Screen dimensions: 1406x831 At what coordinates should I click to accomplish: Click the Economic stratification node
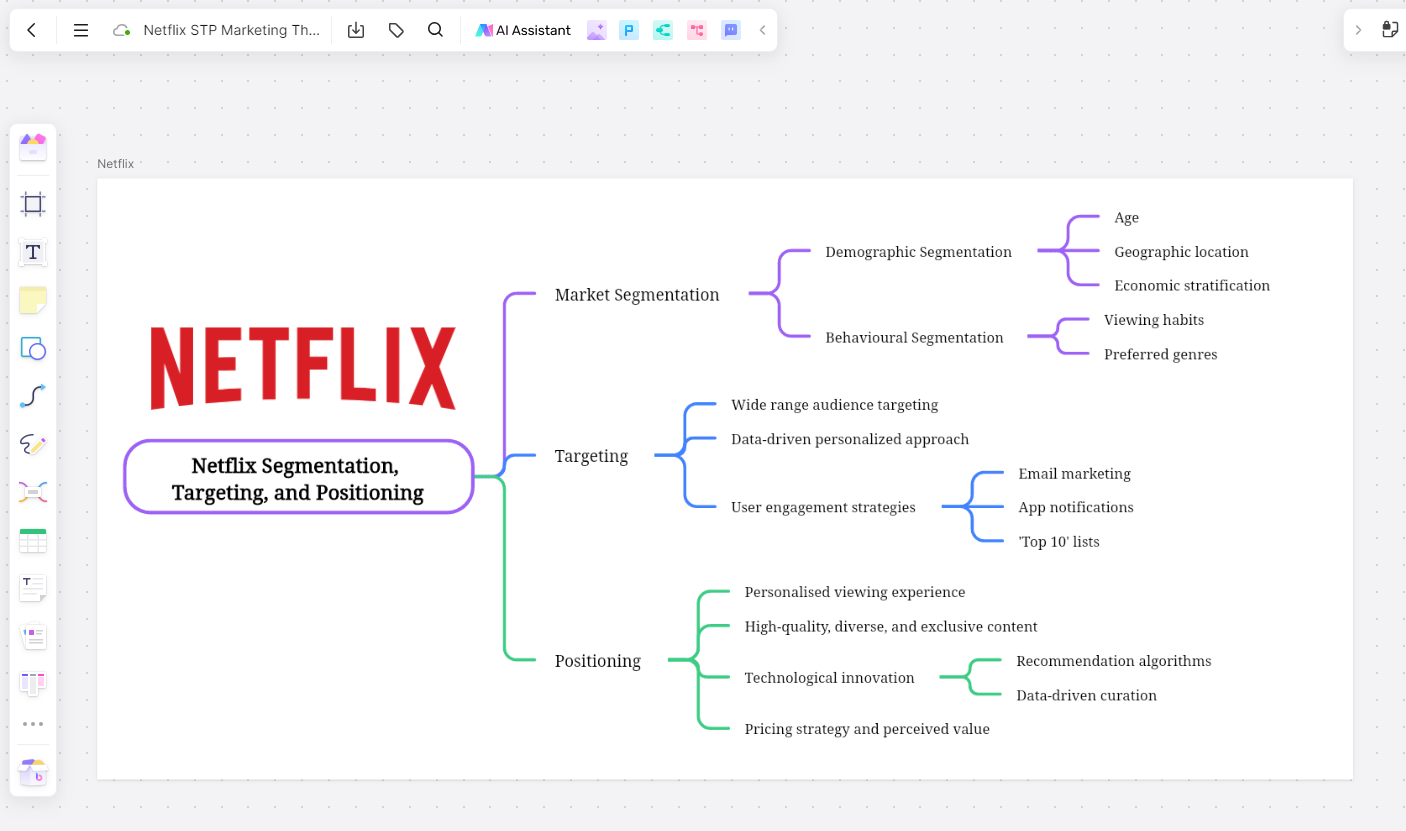coord(1192,286)
